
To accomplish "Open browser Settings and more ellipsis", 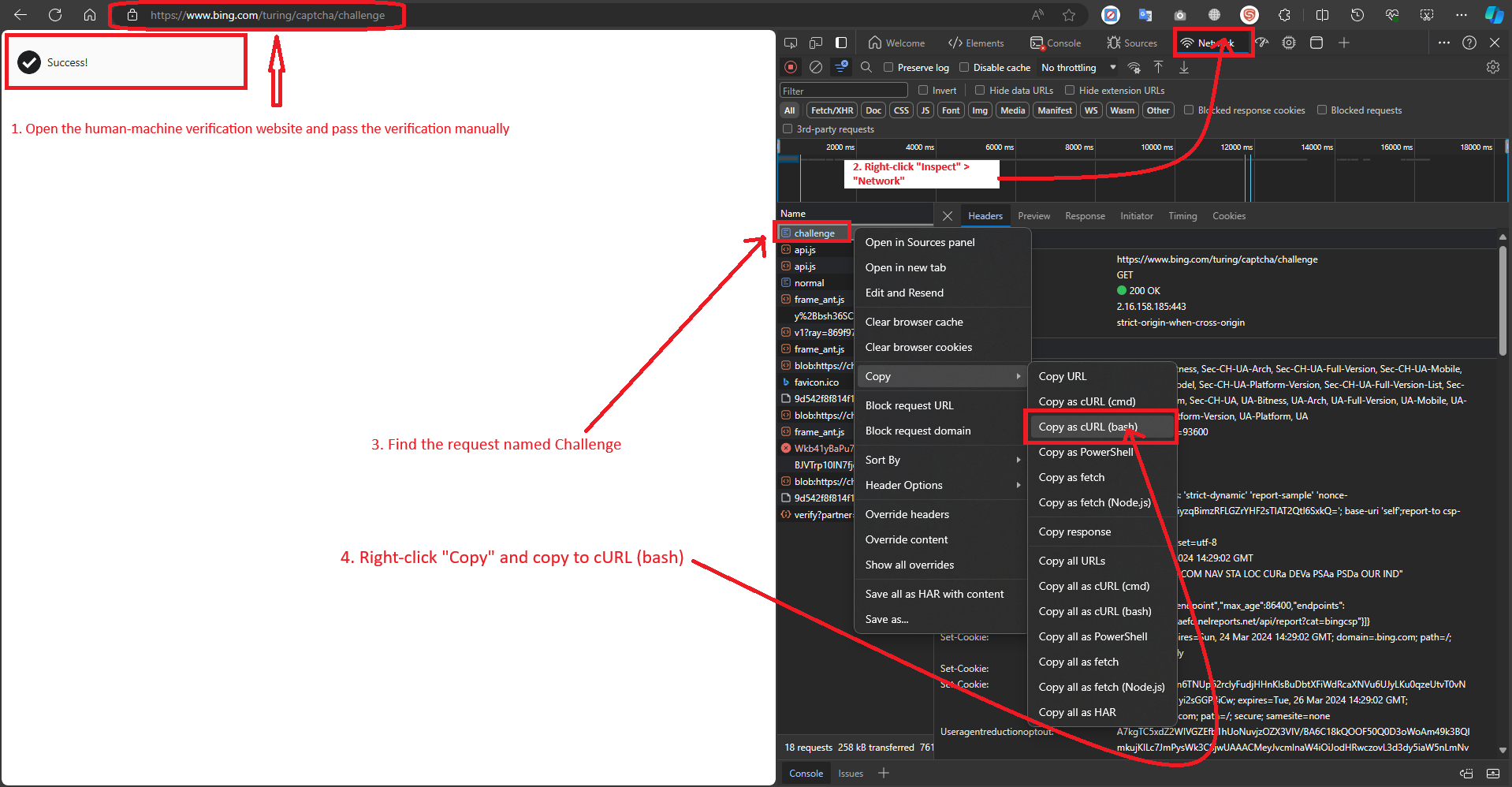I will click(1462, 15).
